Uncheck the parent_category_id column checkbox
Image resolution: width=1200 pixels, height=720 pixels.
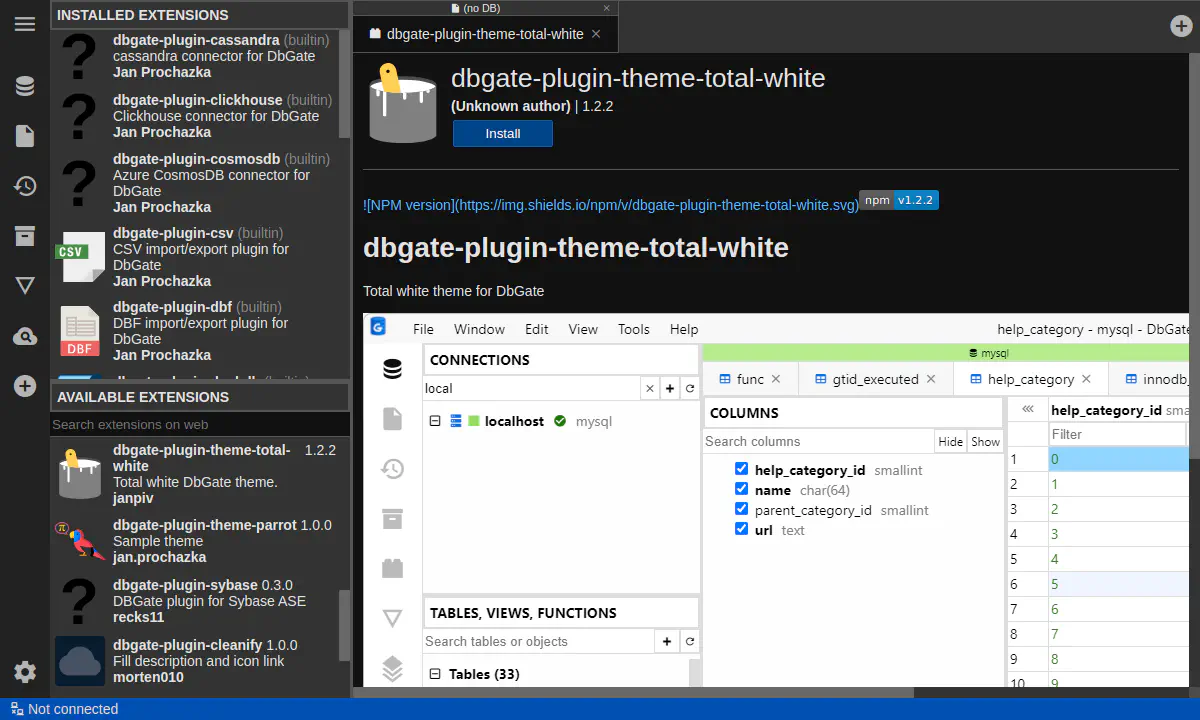[741, 509]
